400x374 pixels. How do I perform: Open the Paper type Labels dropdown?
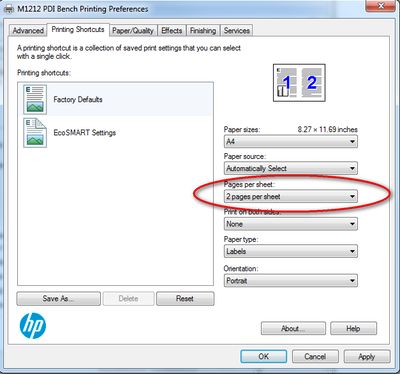coord(291,251)
